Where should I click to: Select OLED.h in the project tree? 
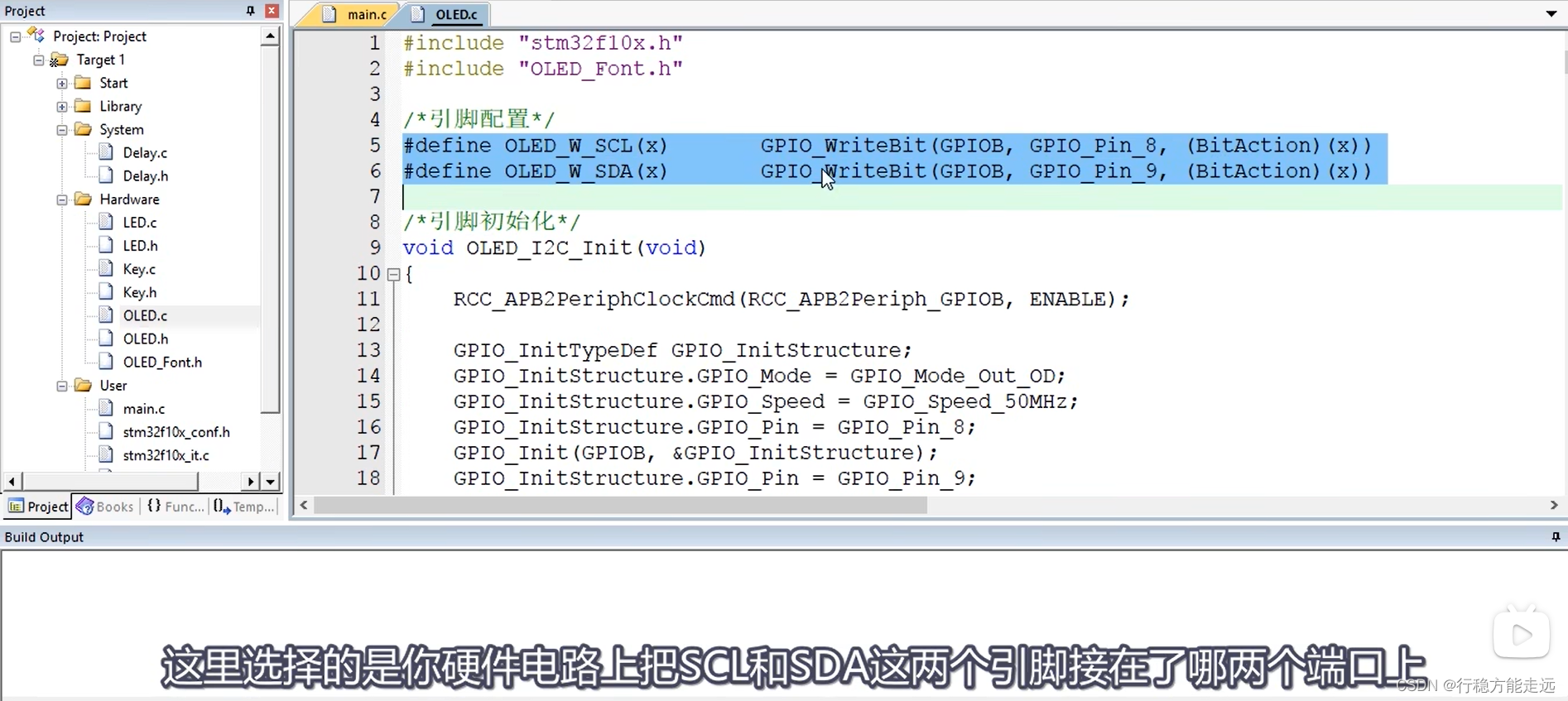coord(146,338)
